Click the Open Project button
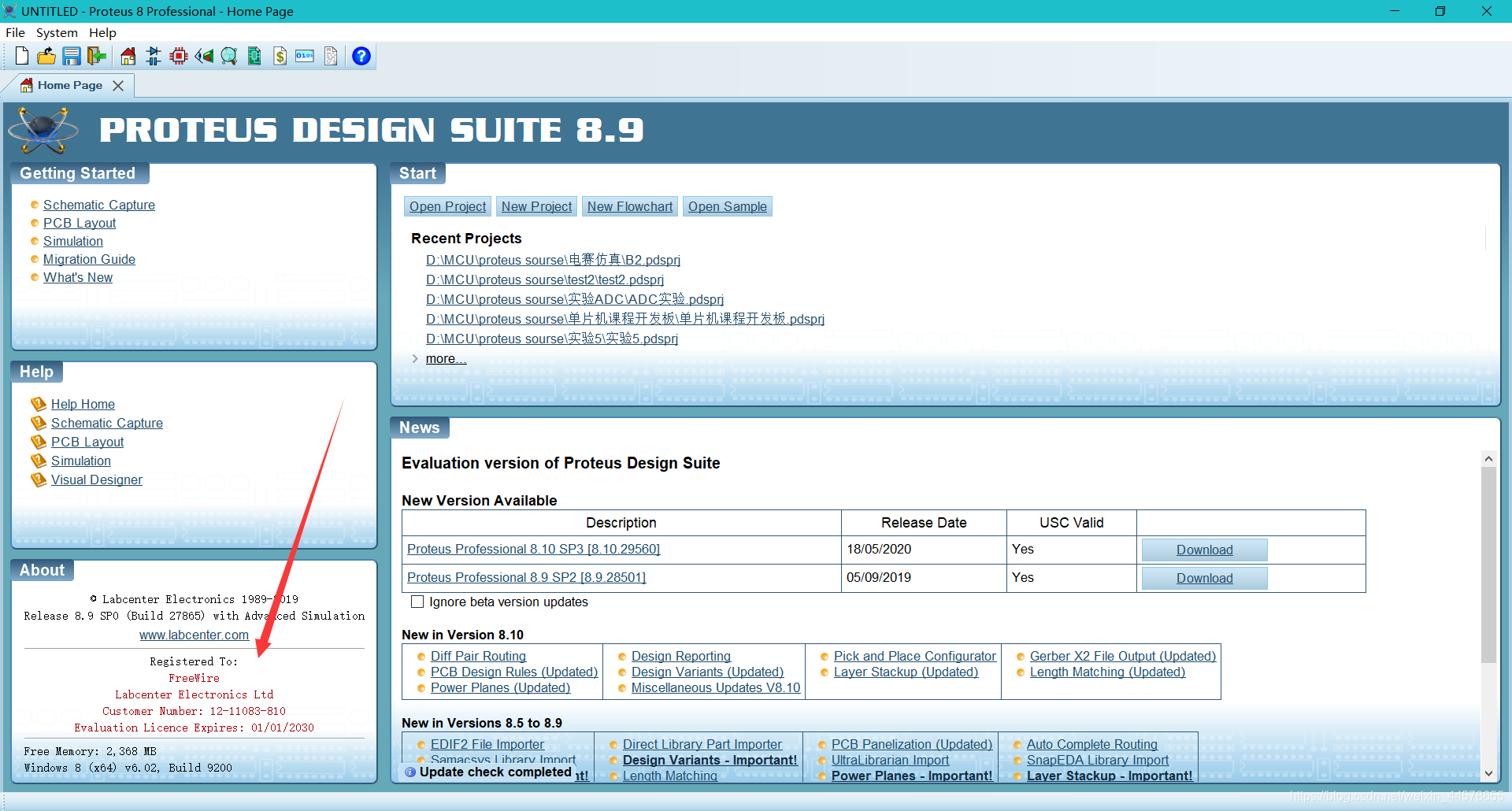Screen dimensions: 1512x811 click(x=447, y=206)
